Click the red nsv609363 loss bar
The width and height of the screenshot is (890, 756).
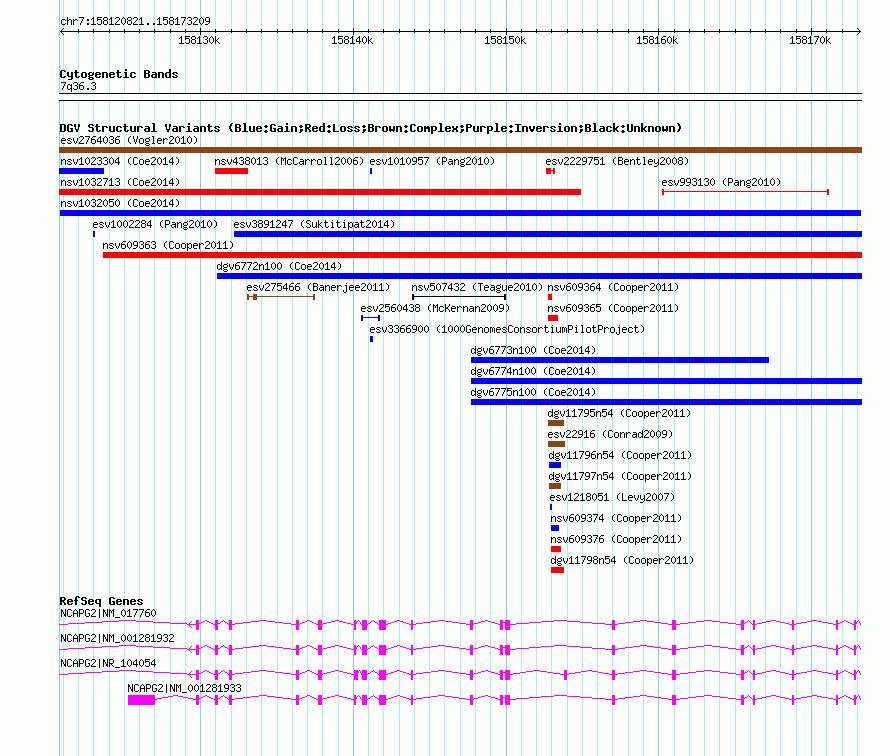[x=482, y=255]
